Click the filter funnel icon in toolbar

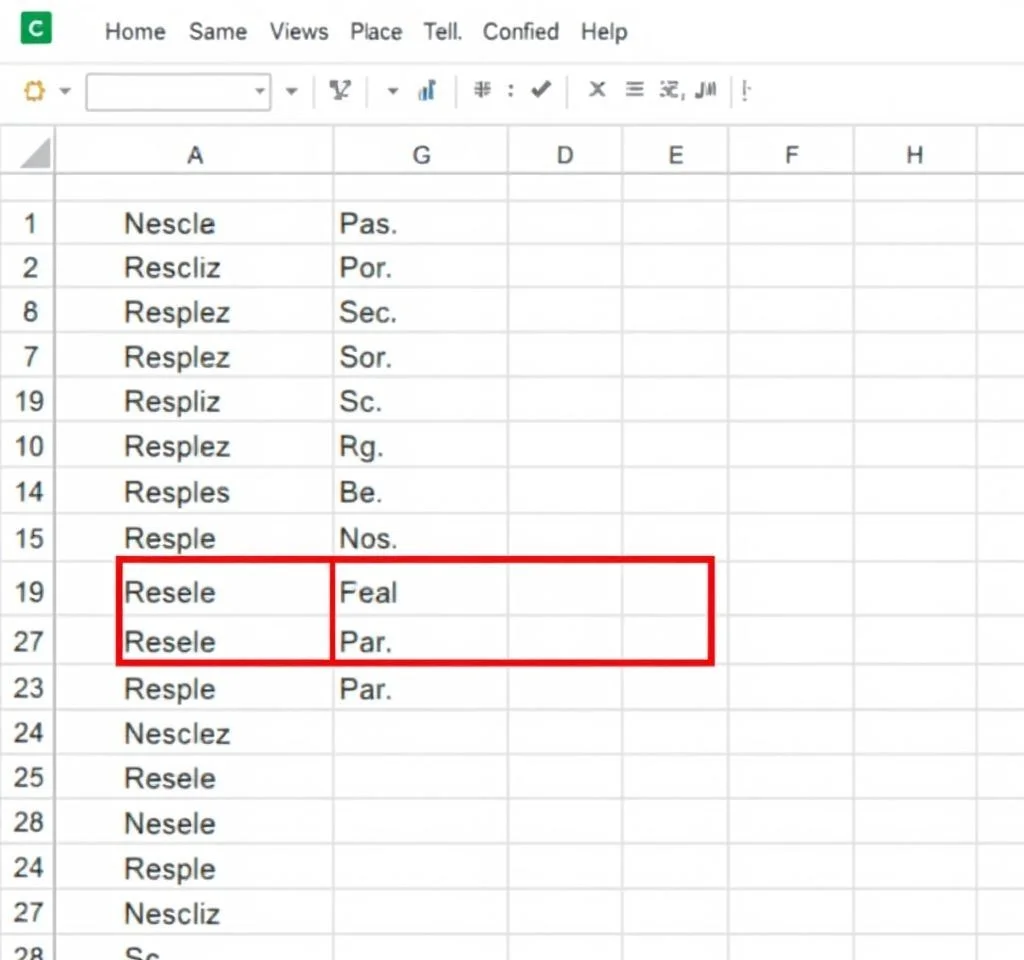pos(340,91)
